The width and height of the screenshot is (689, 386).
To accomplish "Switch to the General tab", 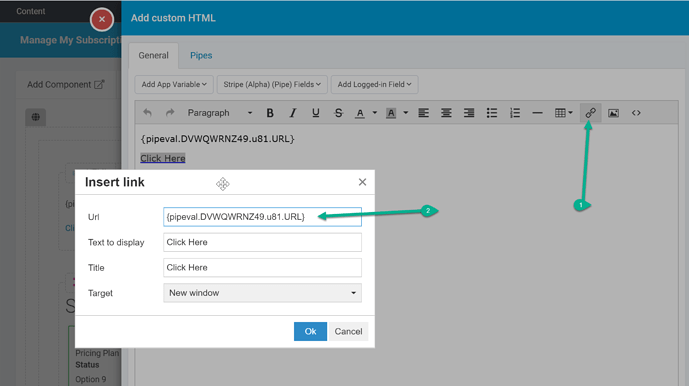I will pos(153,55).
